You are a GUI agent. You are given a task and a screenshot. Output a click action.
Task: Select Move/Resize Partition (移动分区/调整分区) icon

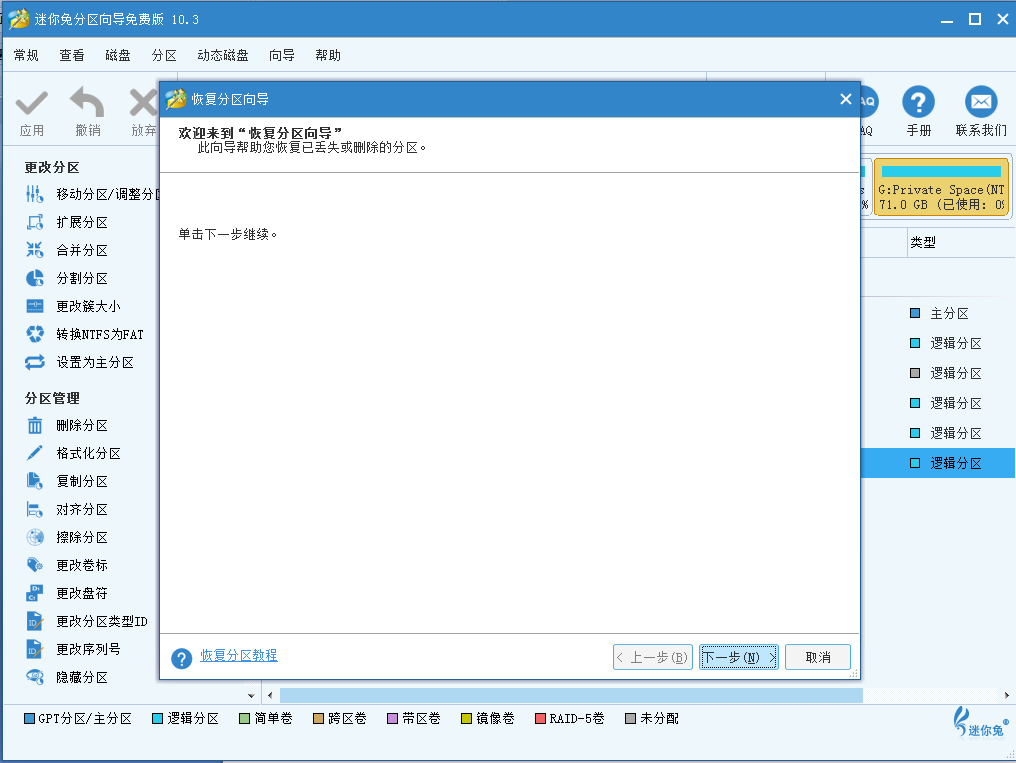(34, 194)
